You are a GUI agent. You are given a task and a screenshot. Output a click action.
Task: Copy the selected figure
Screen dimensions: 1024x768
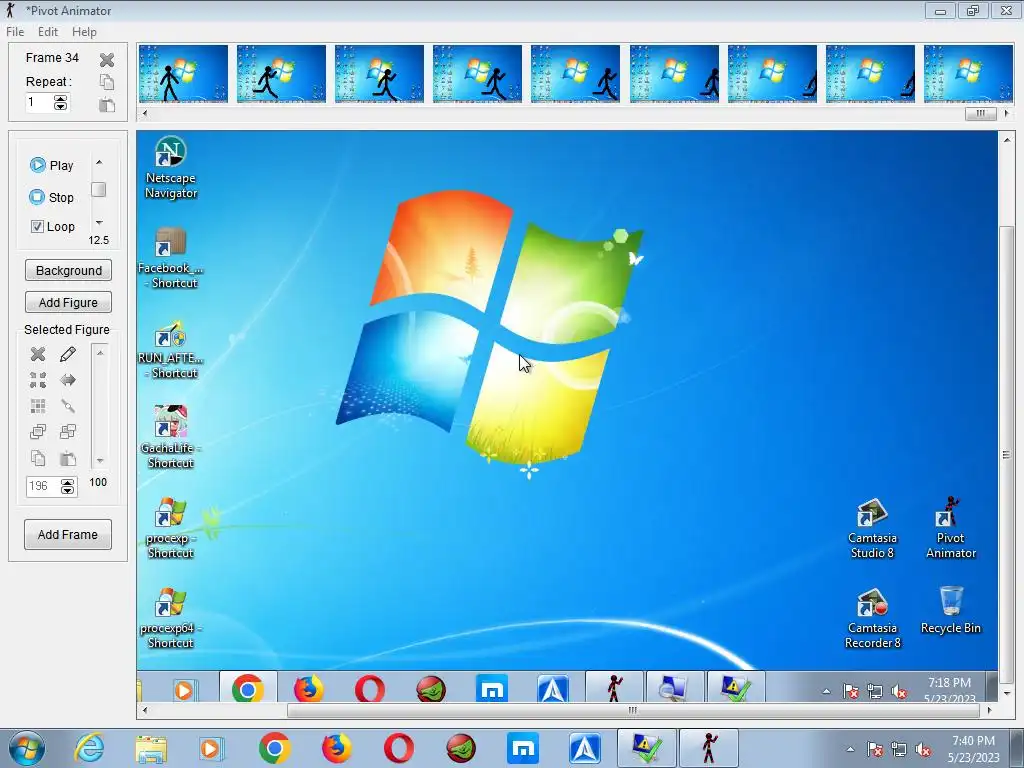(x=38, y=458)
